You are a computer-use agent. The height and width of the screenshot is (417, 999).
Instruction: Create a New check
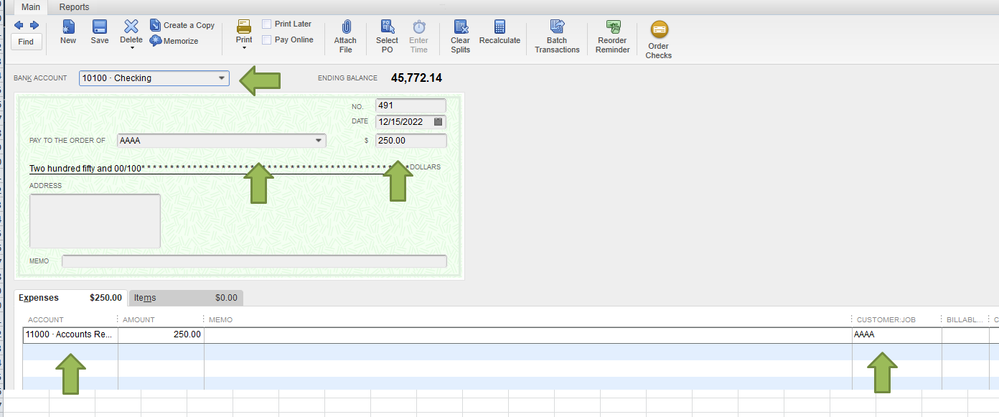(x=68, y=32)
